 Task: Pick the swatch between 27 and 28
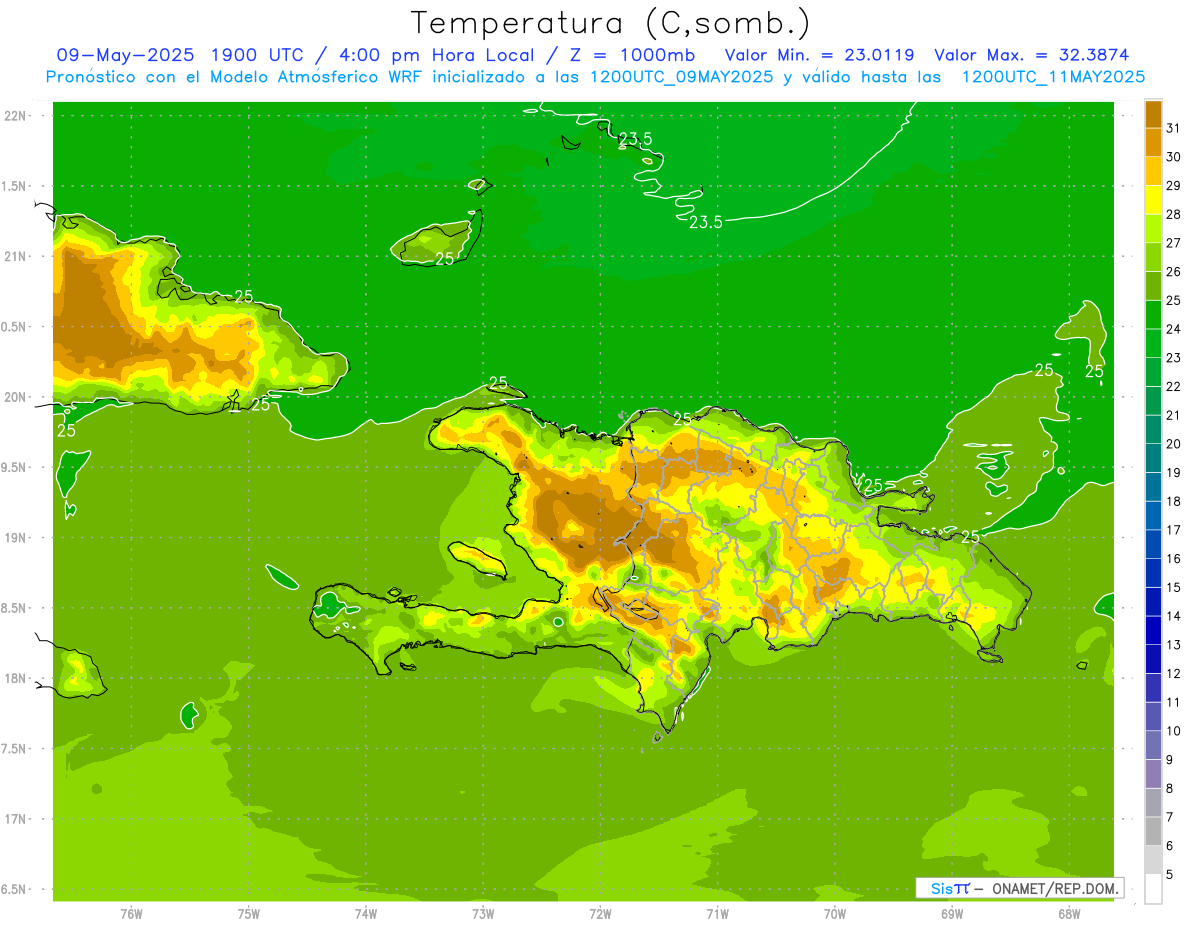click(x=1153, y=229)
